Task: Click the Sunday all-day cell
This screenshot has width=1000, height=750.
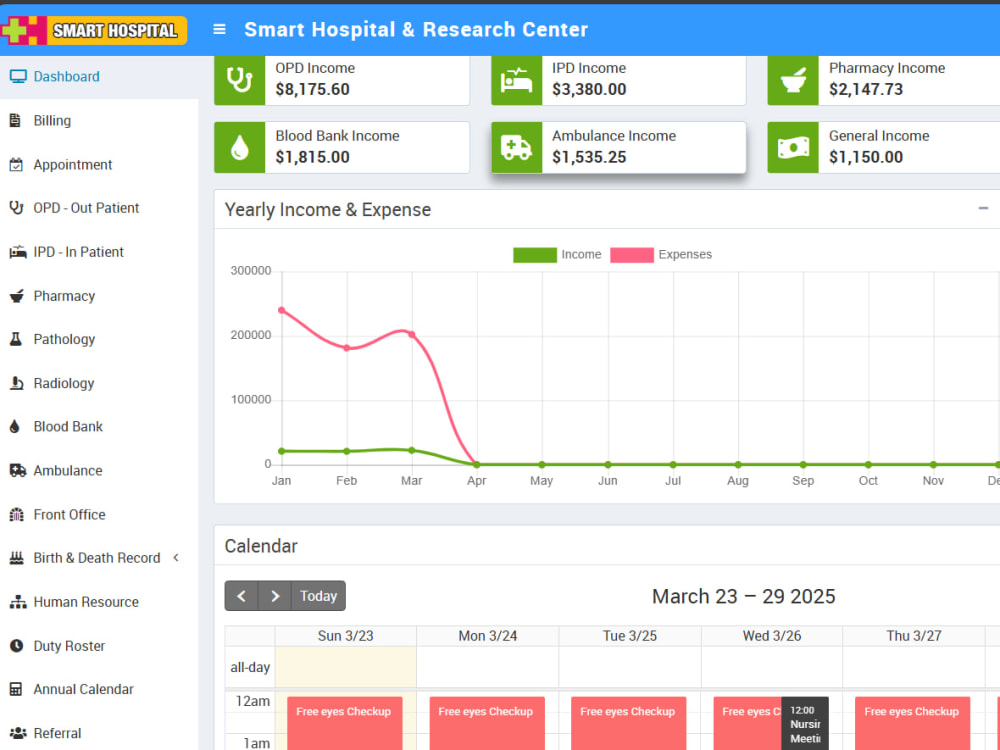Action: pyautogui.click(x=346, y=667)
